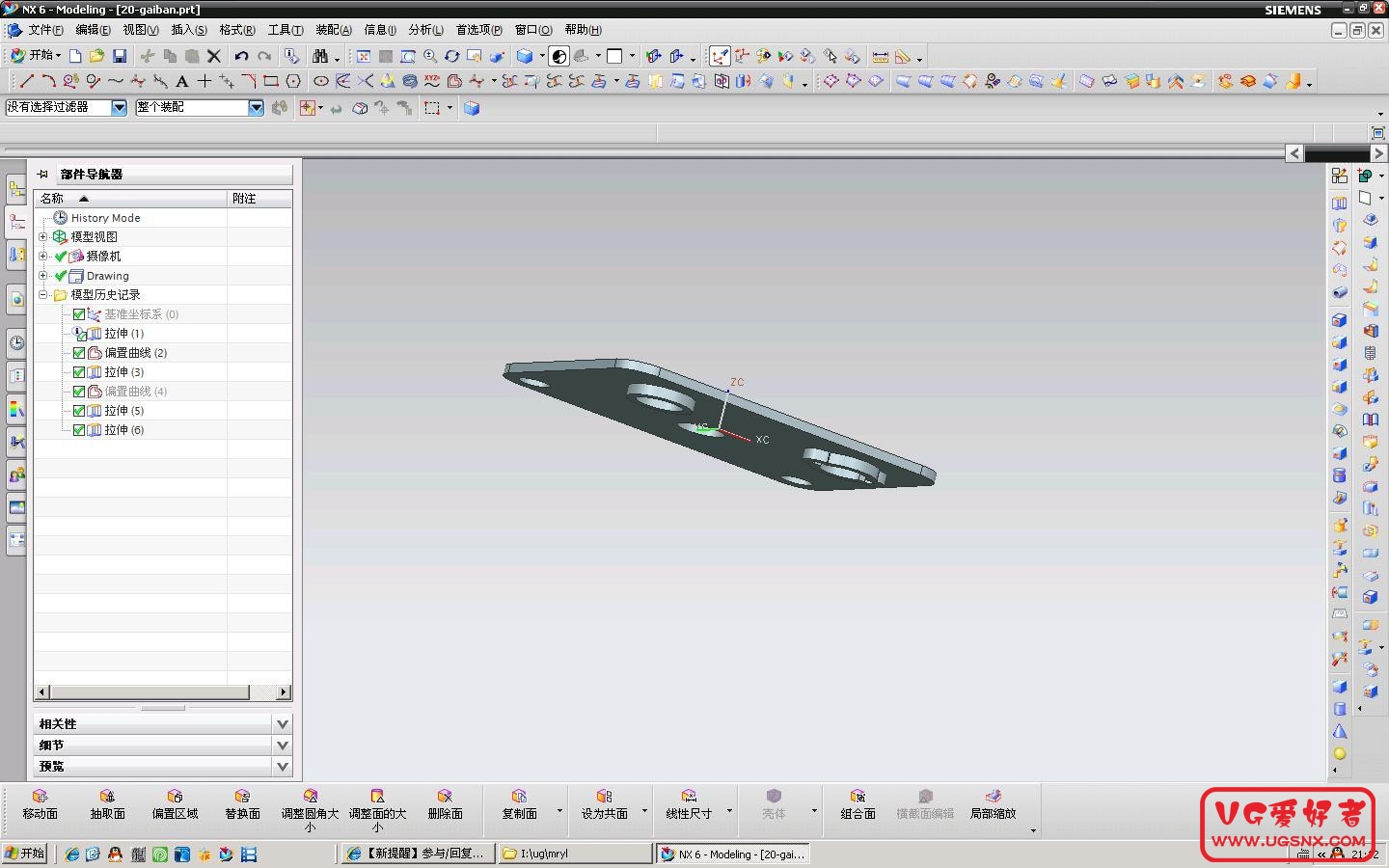Screen dimensions: 1389x868
Task: Click the 设为共面 button
Action: pos(604,804)
